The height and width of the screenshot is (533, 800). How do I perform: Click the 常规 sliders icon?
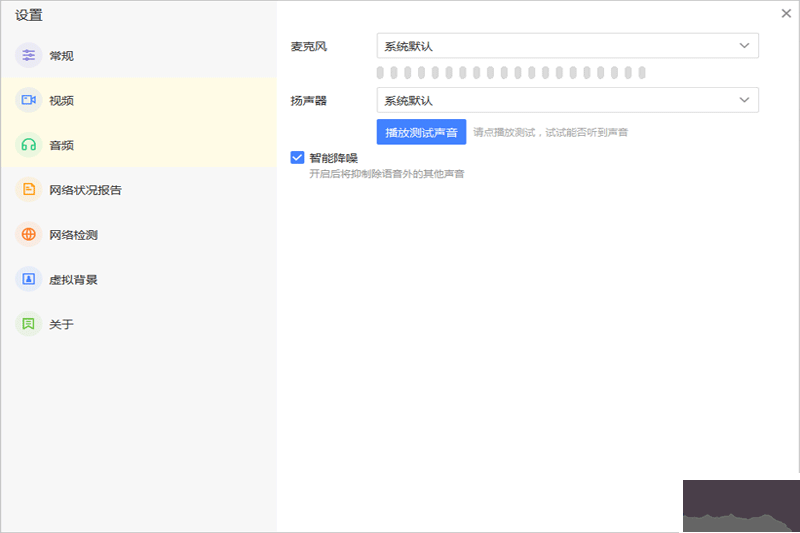(x=29, y=55)
